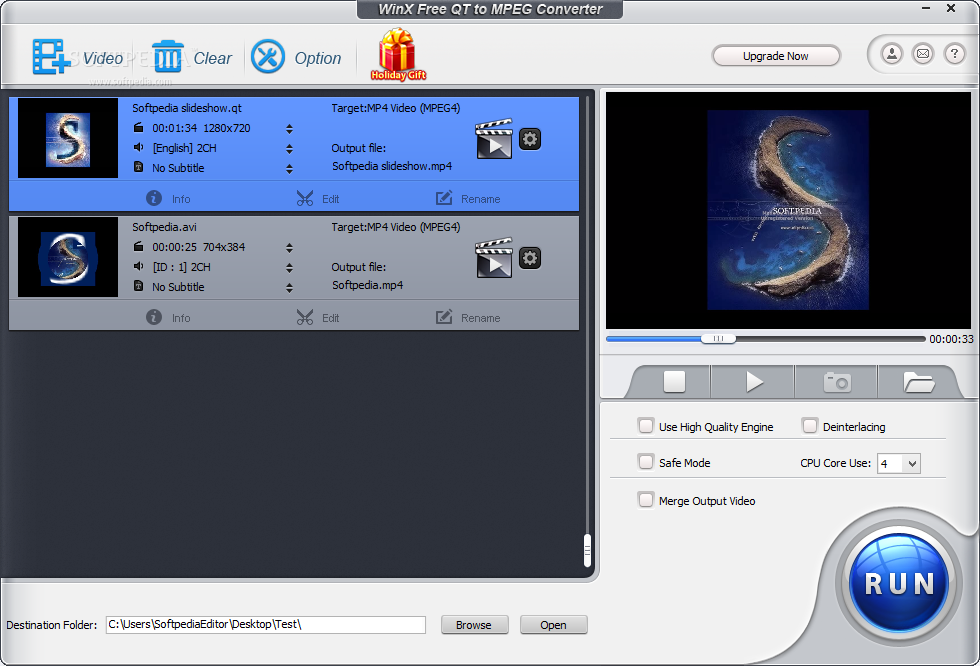Rename output of Softpedia slideshow.qt

tap(468, 199)
